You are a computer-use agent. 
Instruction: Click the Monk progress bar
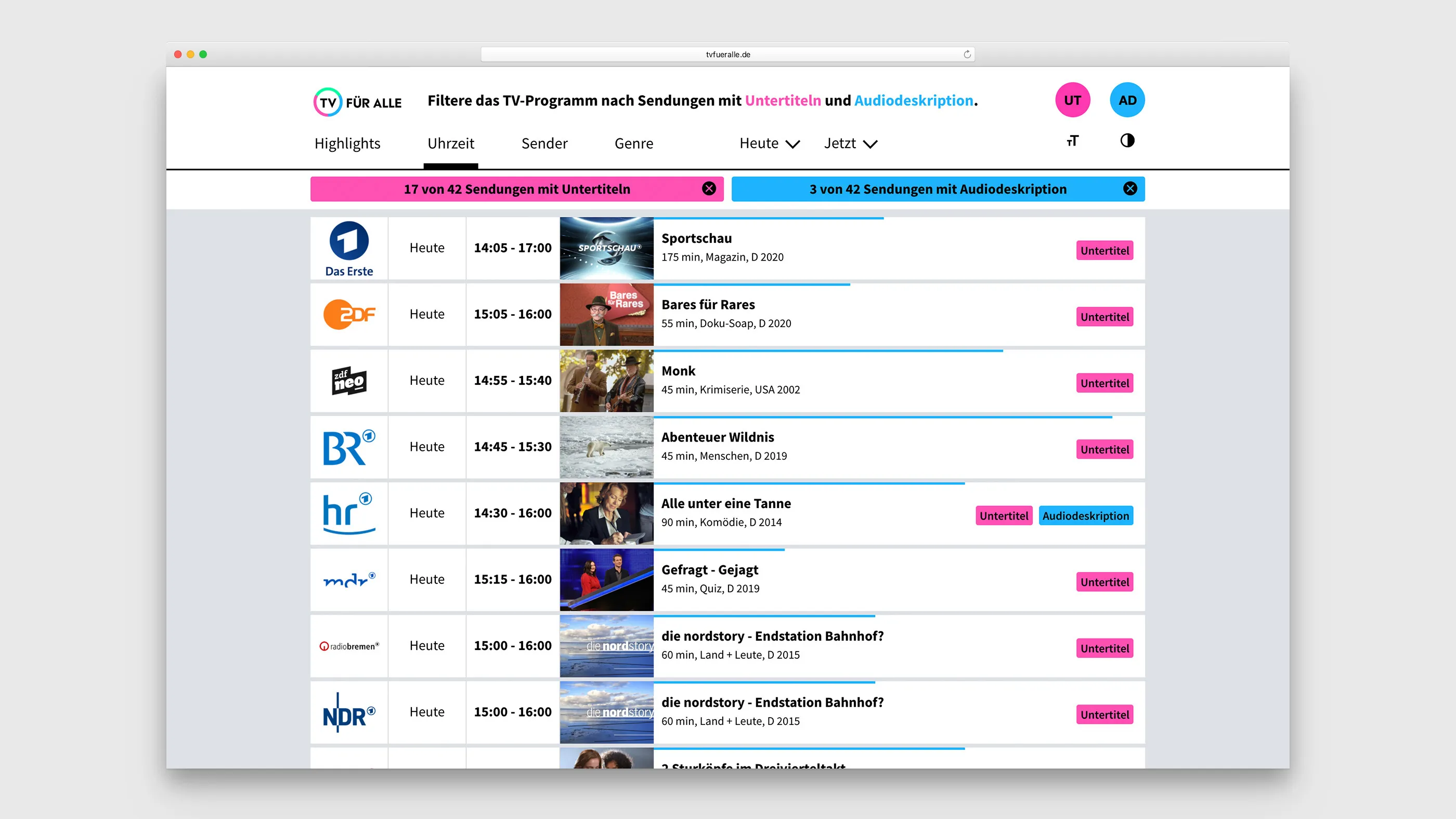pyautogui.click(x=828, y=351)
